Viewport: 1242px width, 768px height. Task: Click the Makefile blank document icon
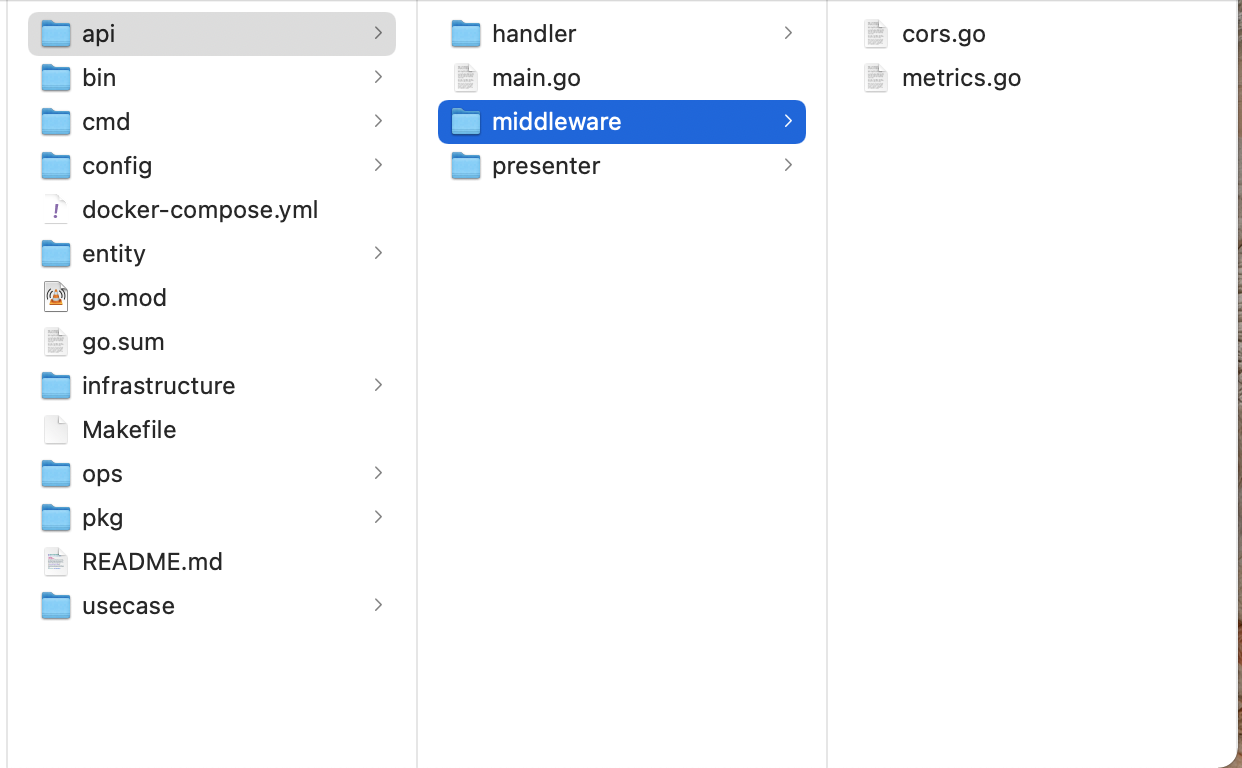click(56, 430)
